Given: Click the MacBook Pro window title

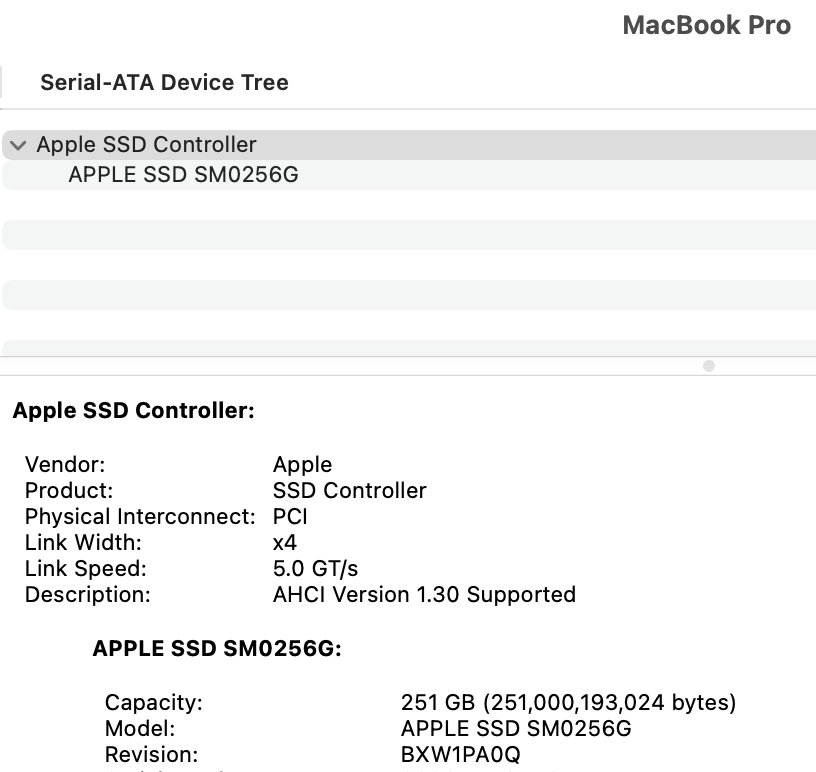Looking at the screenshot, I should [x=706, y=25].
